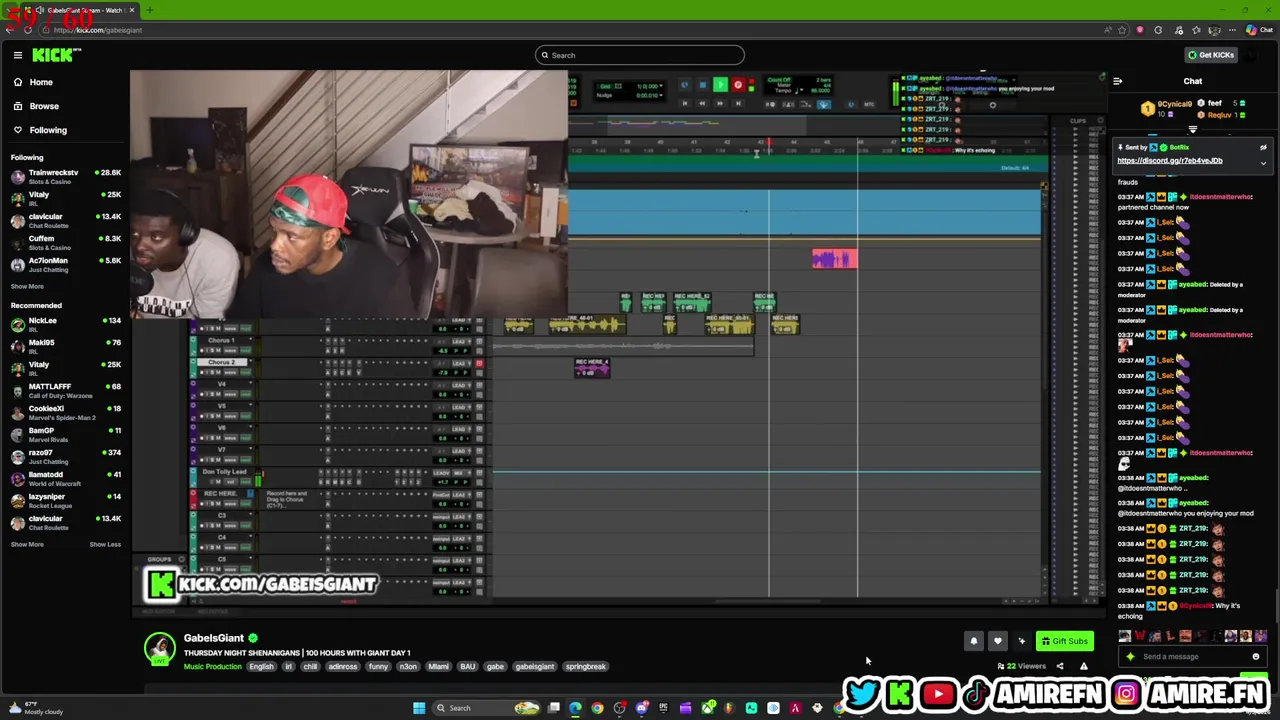This screenshot has width=1280, height=720.
Task: Open Music Production category link
Action: pyautogui.click(x=212, y=666)
